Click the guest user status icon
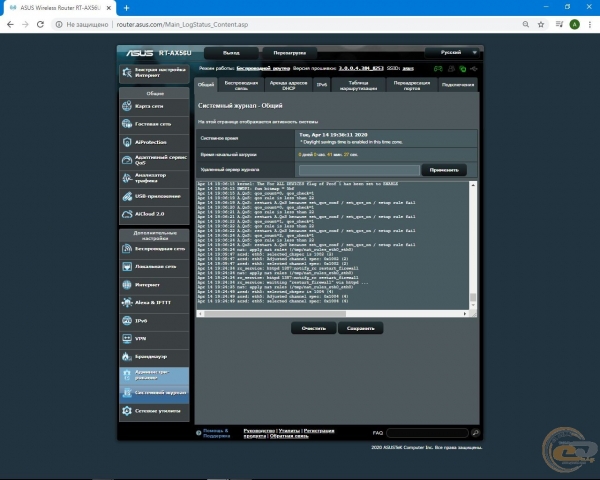 pos(452,69)
